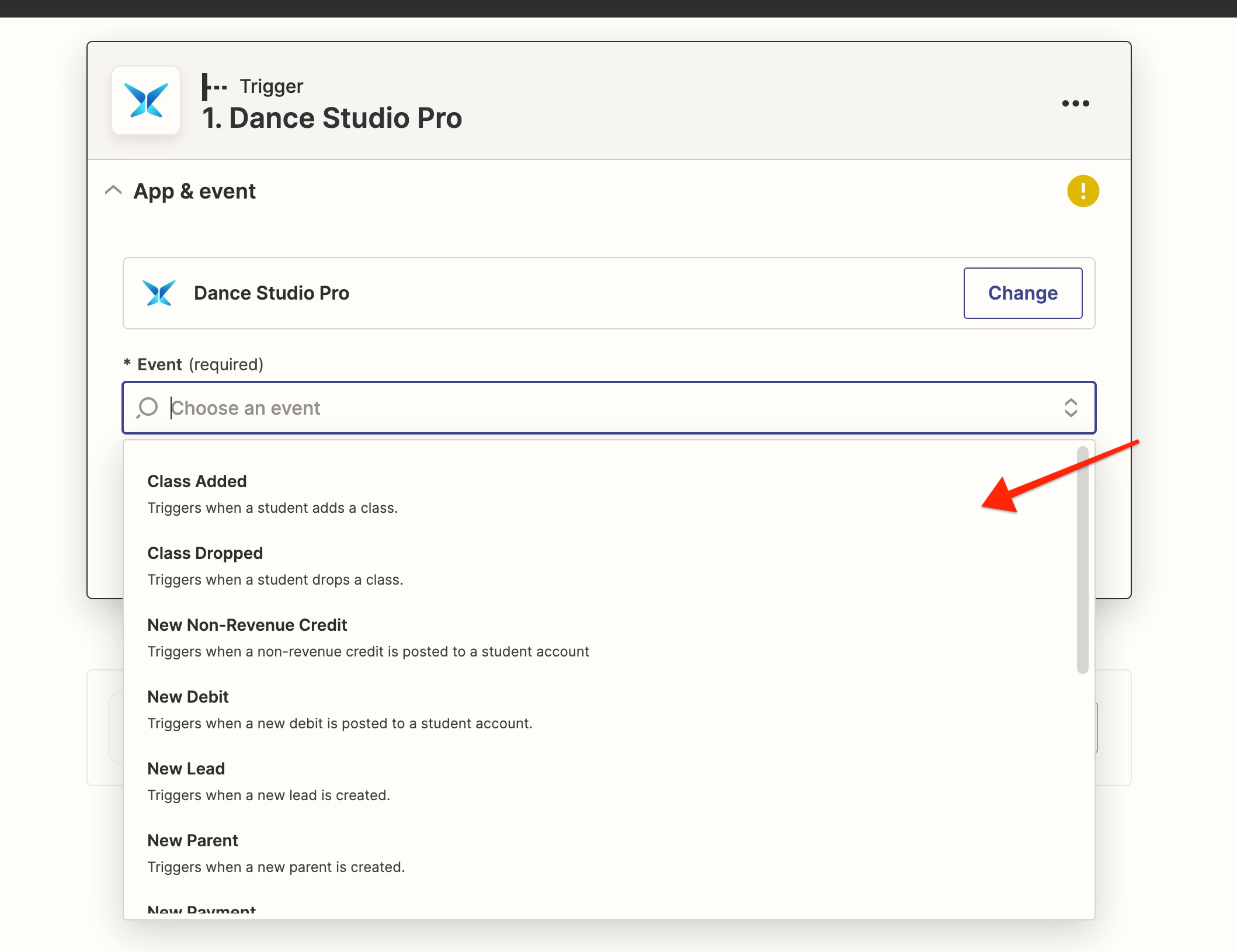Pick the New Parent event
Image resolution: width=1237 pixels, height=952 pixels.
click(602, 853)
